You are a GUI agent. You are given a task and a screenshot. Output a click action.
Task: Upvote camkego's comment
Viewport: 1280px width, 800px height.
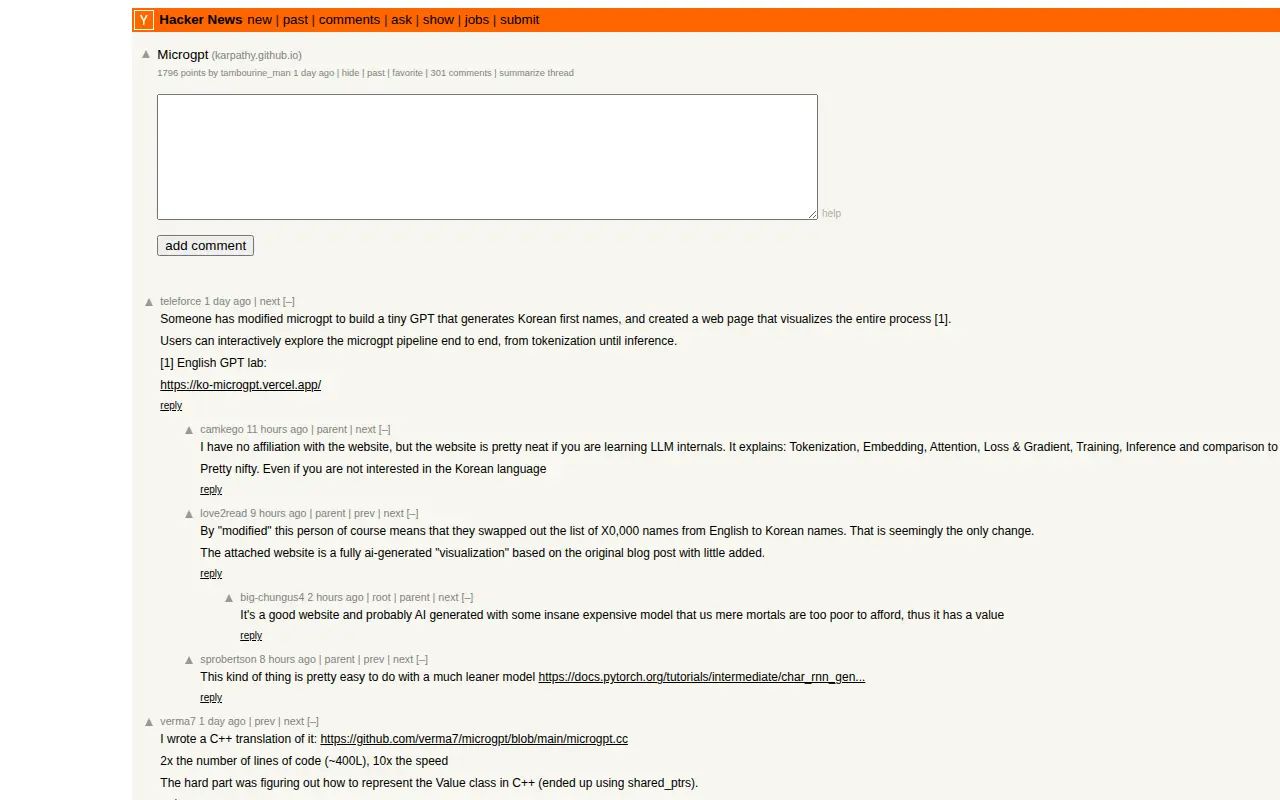(189, 429)
